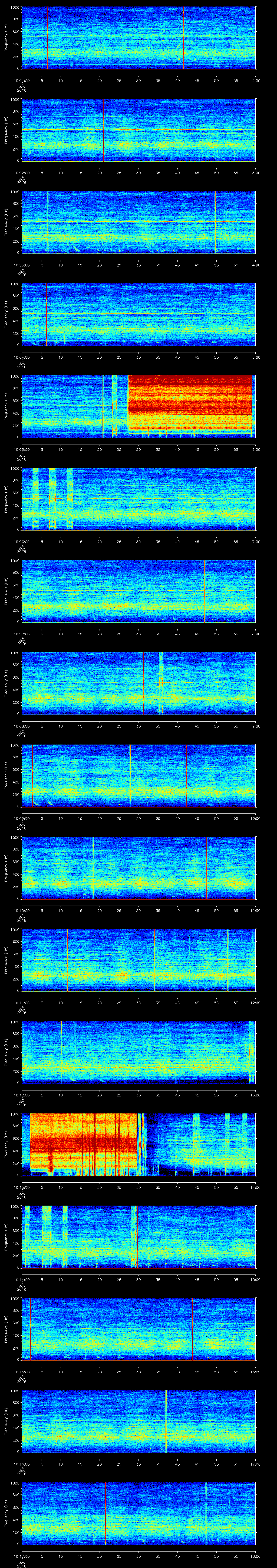Image resolution: width=277 pixels, height=1568 pixels.
Task: Click the 10:08:00 start time label
Action: pyautogui.click(x=21, y=726)
